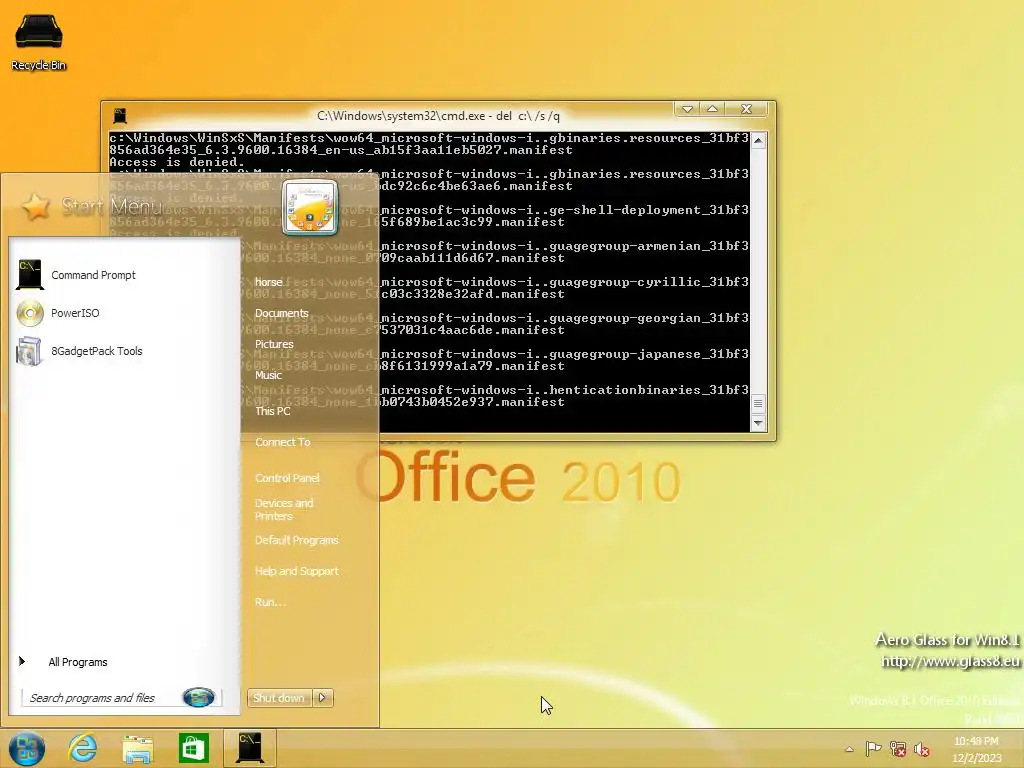The height and width of the screenshot is (768, 1024).
Task: Click the 'Access is denied.' line in cmd
Action: tap(177, 162)
